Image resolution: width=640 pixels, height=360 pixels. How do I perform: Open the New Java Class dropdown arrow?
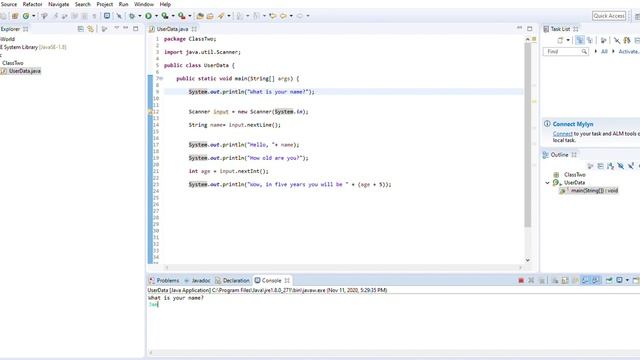33,16
